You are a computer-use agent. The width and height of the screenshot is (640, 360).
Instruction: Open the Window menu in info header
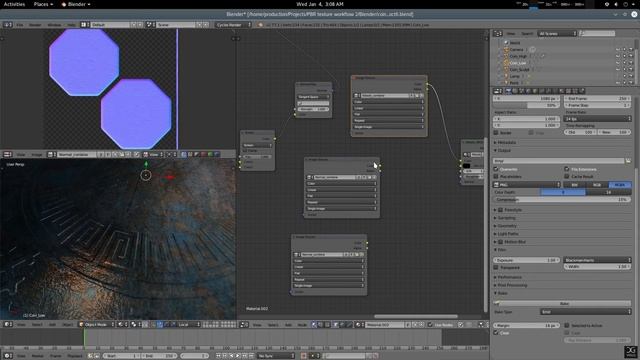tap(54, 25)
